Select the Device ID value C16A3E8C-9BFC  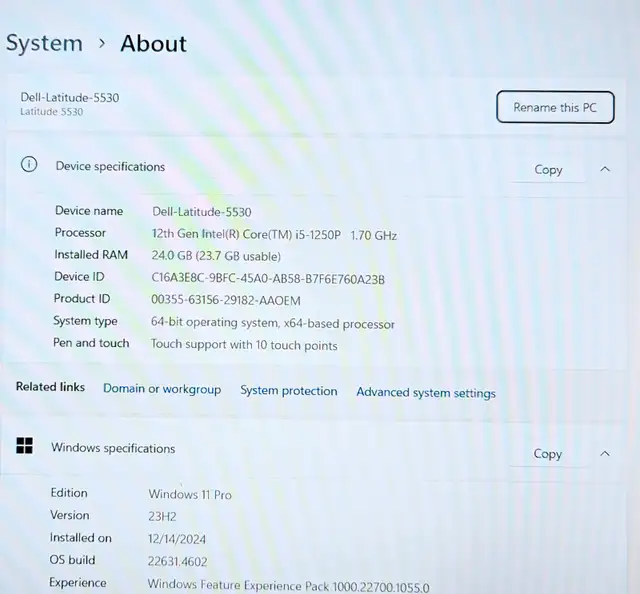click(268, 278)
